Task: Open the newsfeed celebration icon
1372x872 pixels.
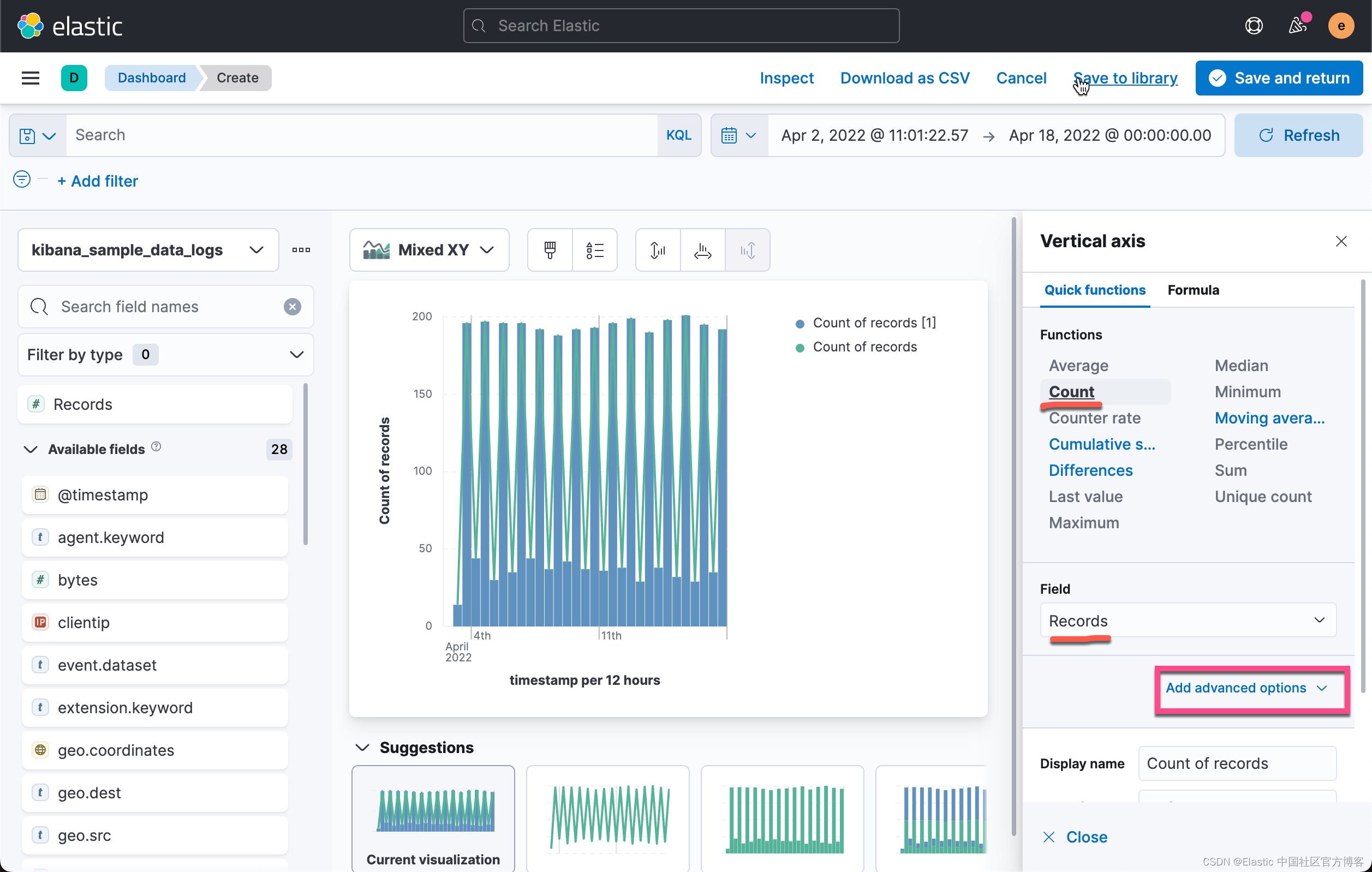Action: [x=1297, y=26]
